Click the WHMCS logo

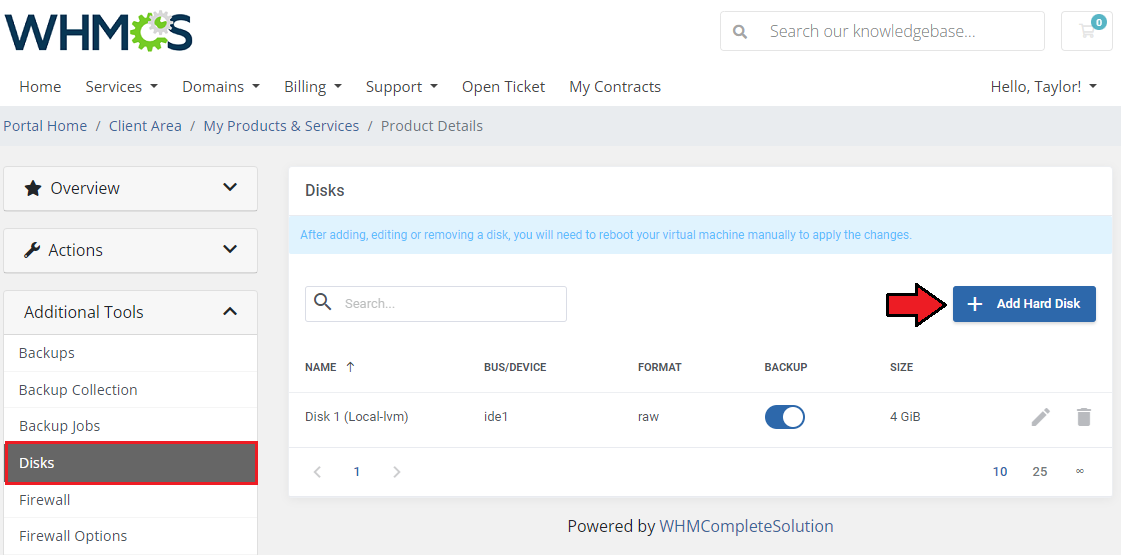point(99,31)
